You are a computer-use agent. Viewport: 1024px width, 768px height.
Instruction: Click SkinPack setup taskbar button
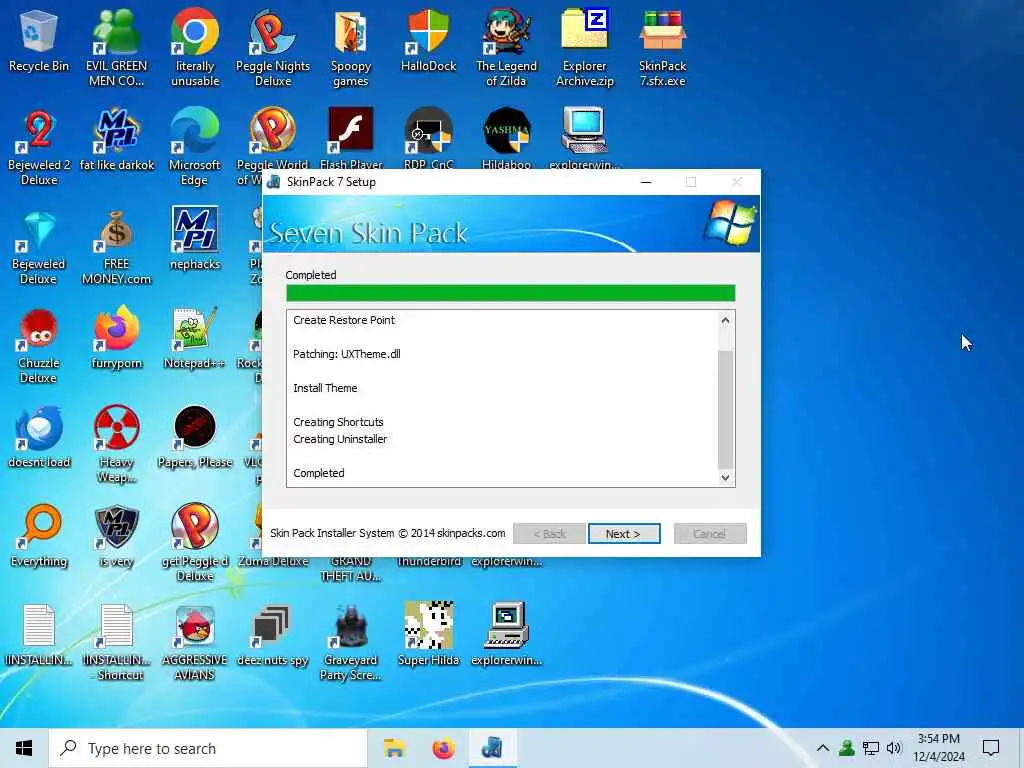[492, 748]
